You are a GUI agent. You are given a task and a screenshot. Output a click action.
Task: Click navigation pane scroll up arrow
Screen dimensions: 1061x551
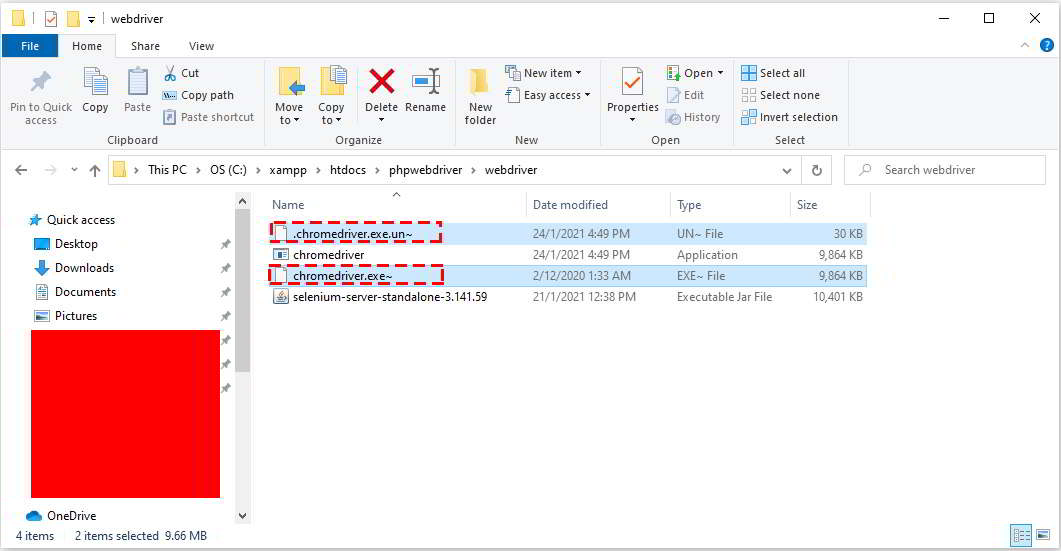coord(242,201)
